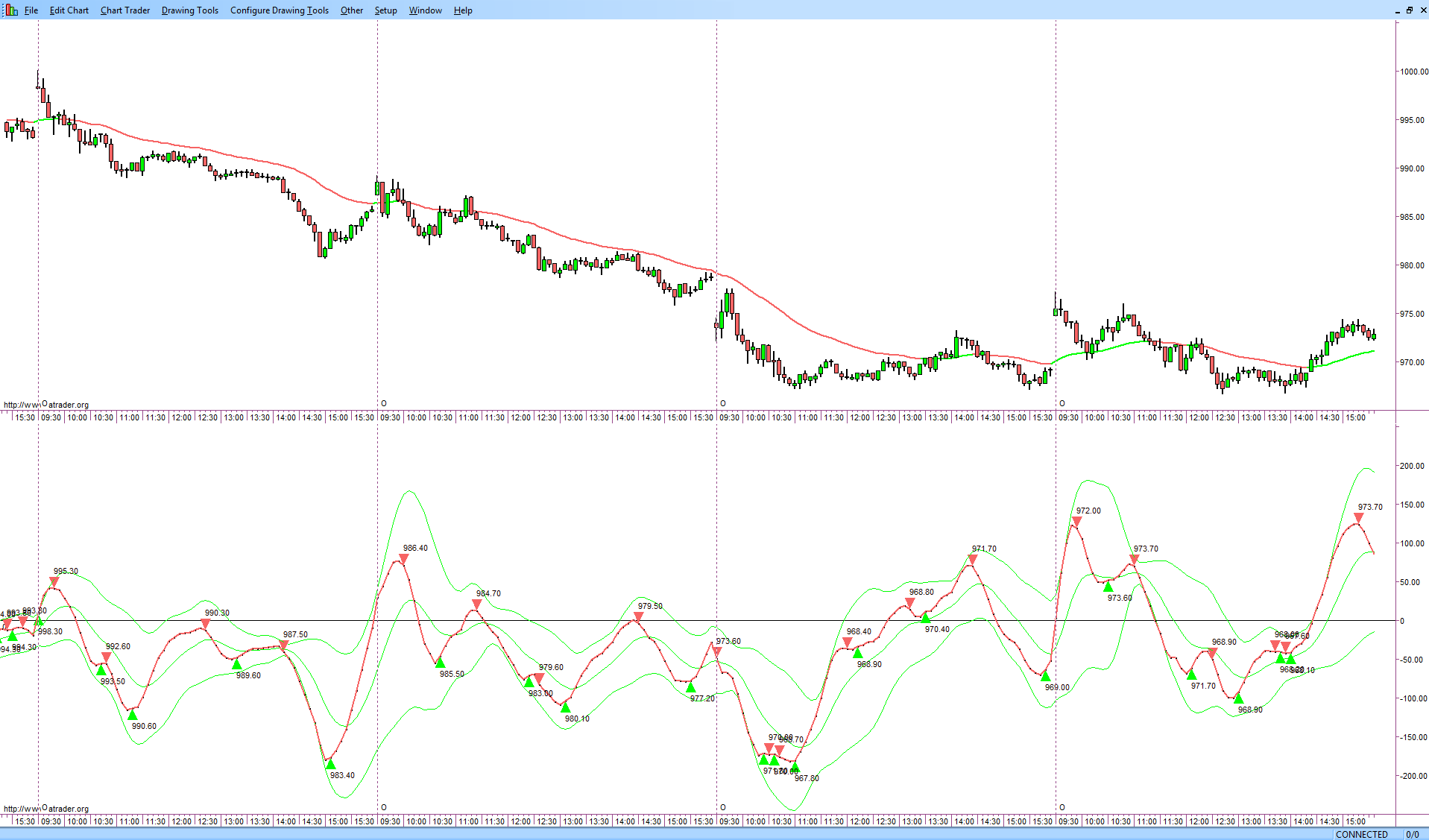Viewport: 1429px width, 840px height.
Task: Select the green buy marker labeled 990.60
Action: pos(133,716)
